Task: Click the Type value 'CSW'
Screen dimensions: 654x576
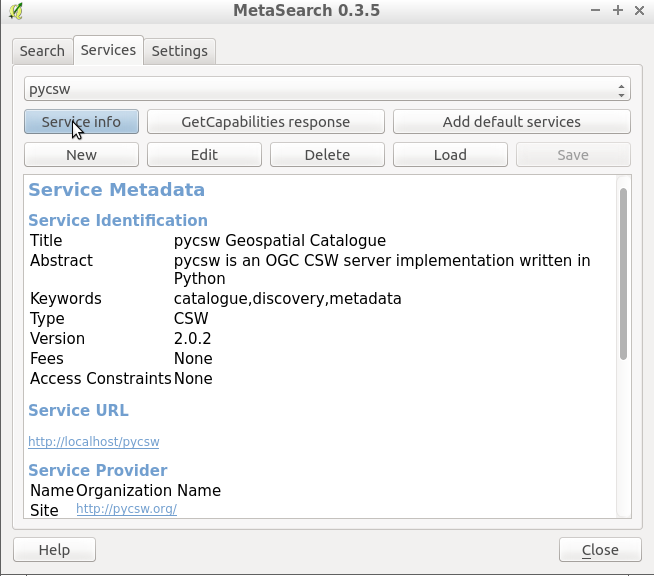Action: (191, 319)
